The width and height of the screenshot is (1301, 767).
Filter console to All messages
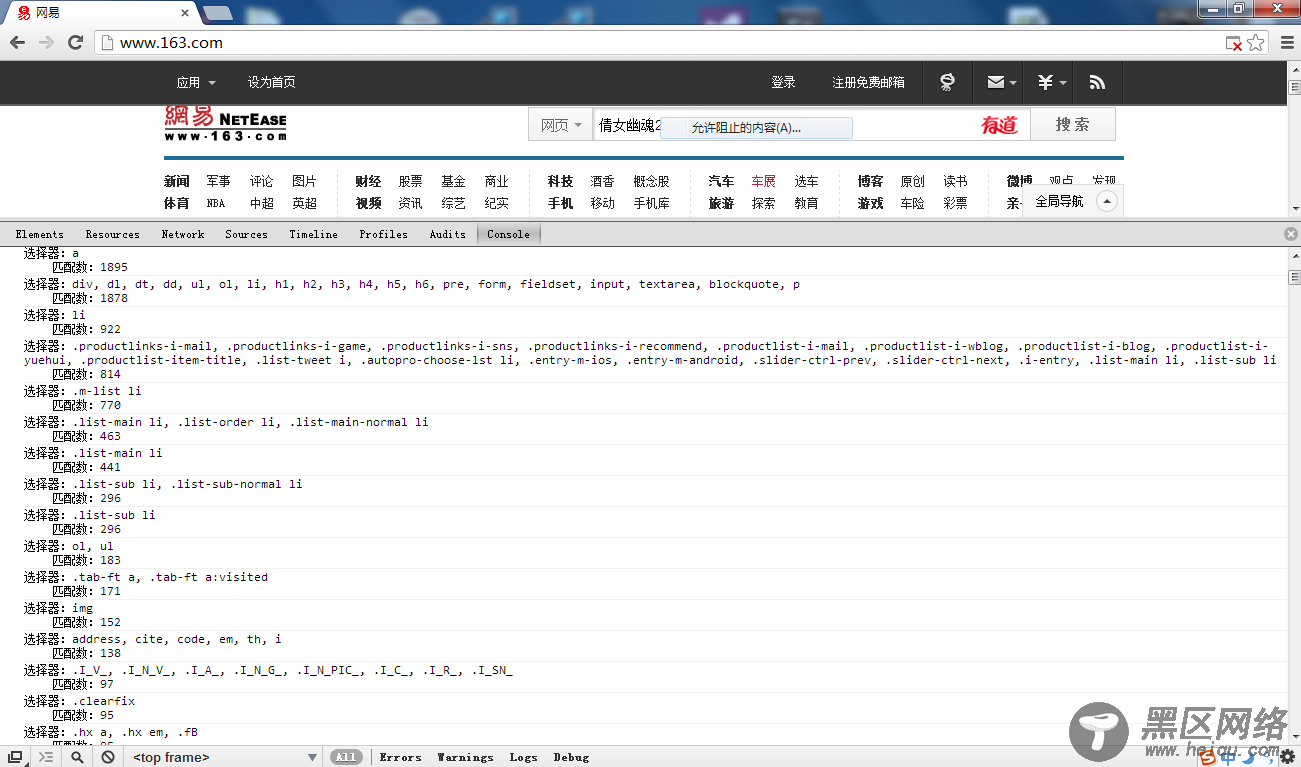click(346, 757)
